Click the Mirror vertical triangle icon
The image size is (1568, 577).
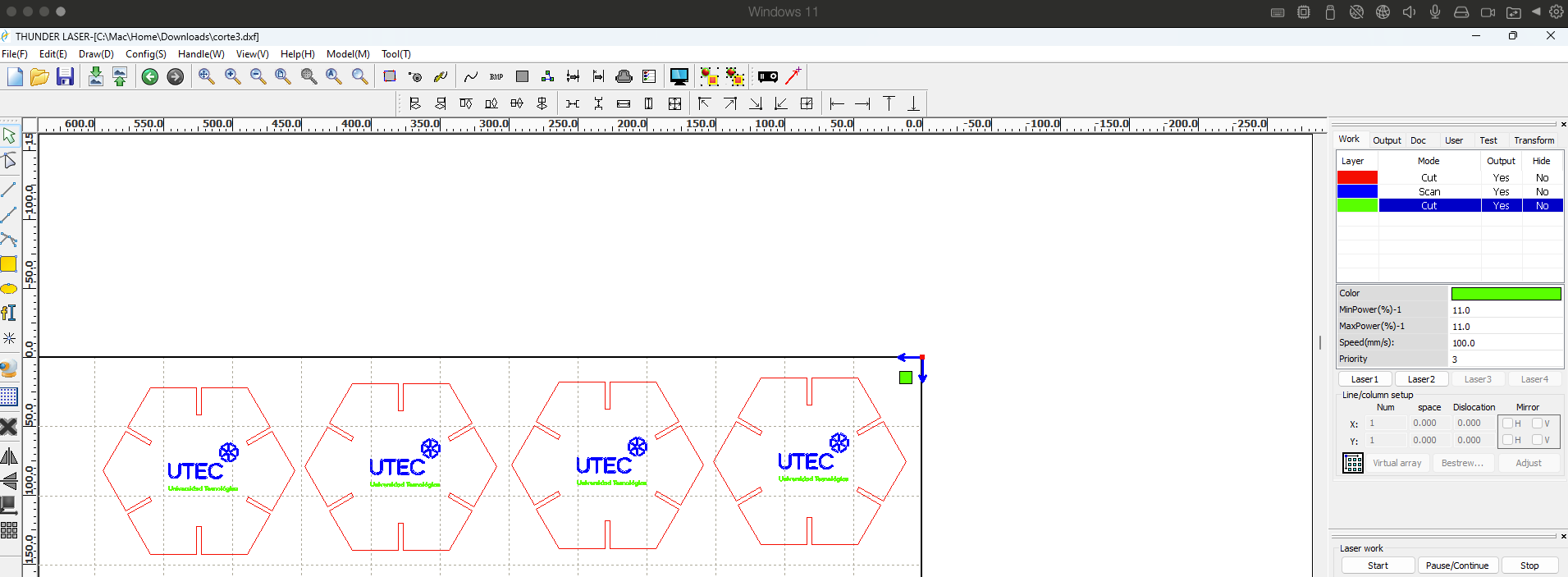click(9, 481)
